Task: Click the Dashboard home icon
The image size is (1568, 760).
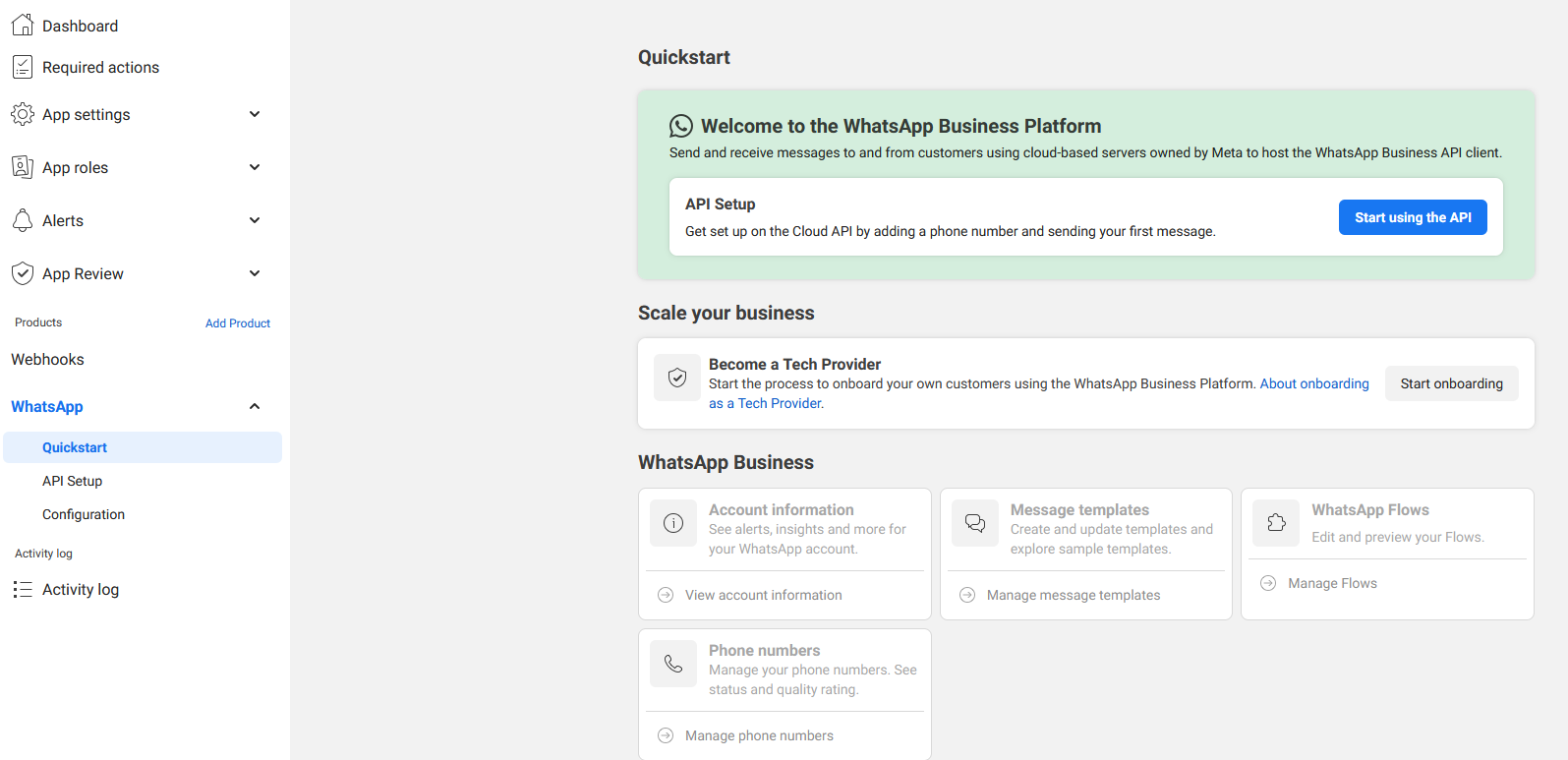Action: coord(23,25)
